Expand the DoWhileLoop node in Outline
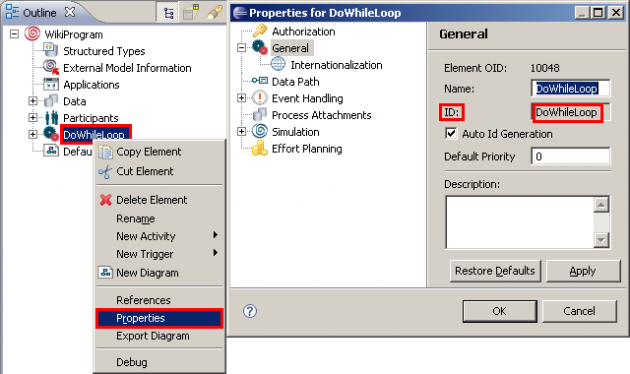630x374 pixels. (x=33, y=134)
